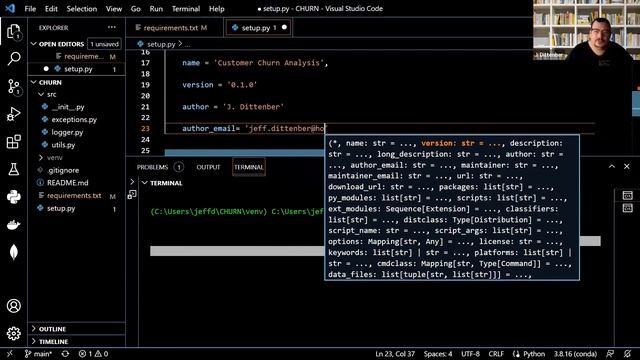This screenshot has width=640, height=360.
Task: Open the Selection menu
Action: coord(82,9)
